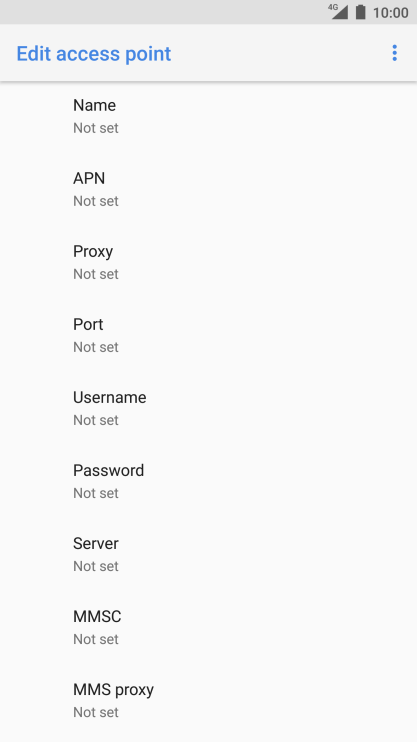Image resolution: width=417 pixels, height=742 pixels.
Task: Tap the Not set value under Name
Action: [96, 128]
